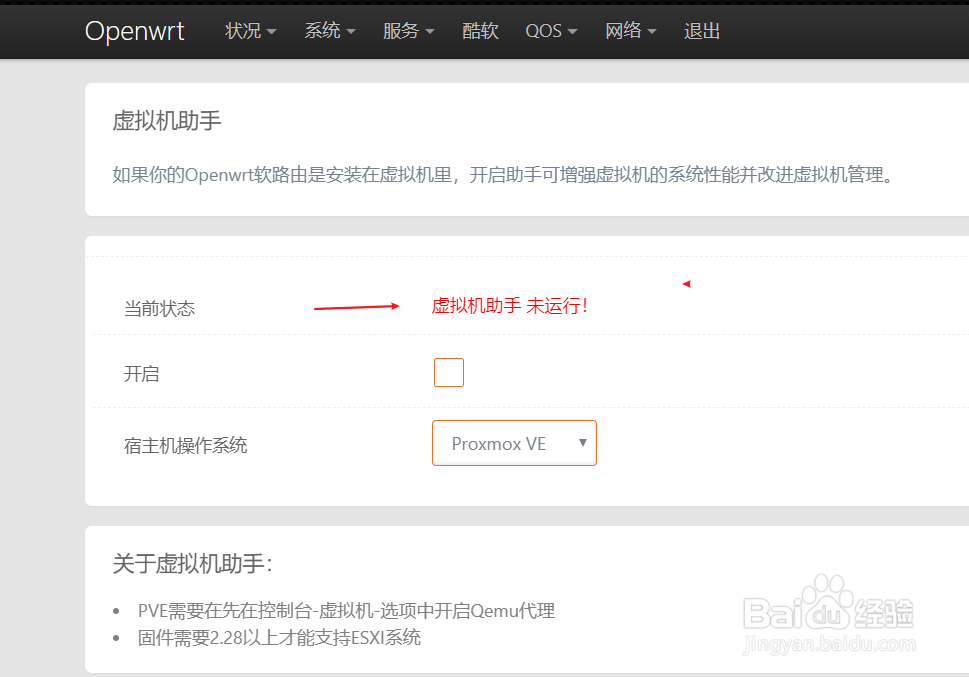Open the 宿主机操作系统 host OS selector
The height and width of the screenshot is (677, 969).
(x=513, y=442)
